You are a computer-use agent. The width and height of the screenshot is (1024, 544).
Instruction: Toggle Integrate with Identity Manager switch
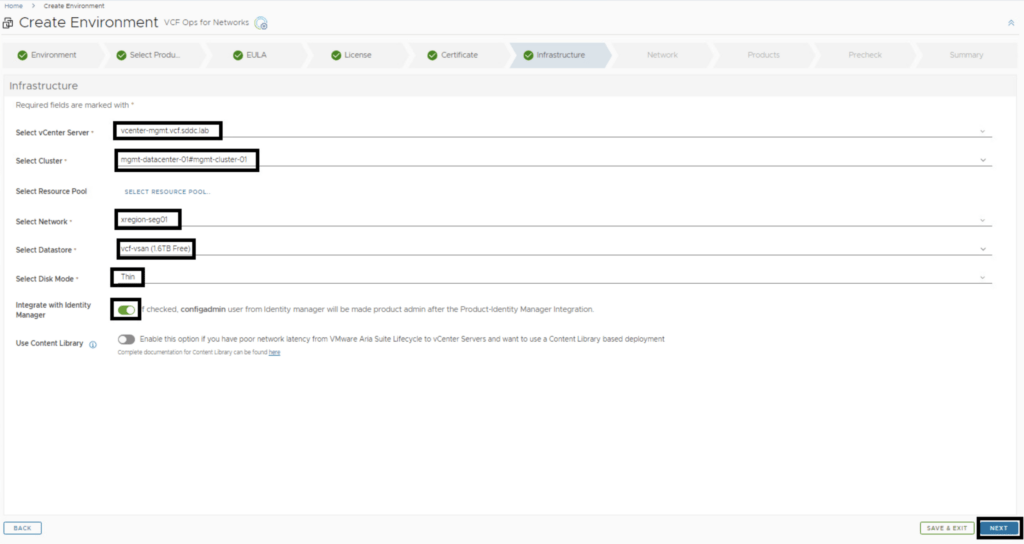coord(126,310)
